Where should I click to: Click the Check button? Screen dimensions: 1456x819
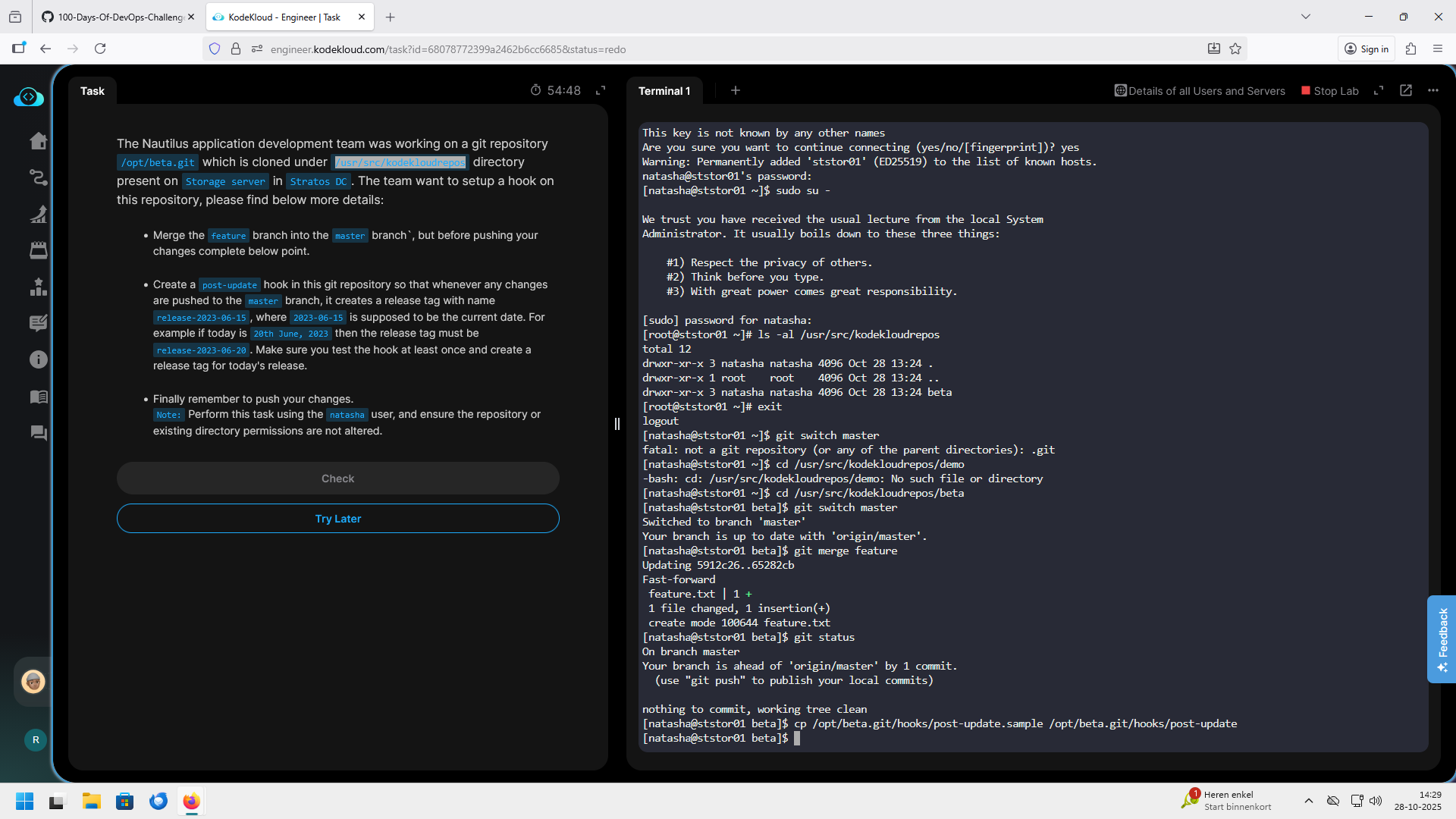[337, 479]
